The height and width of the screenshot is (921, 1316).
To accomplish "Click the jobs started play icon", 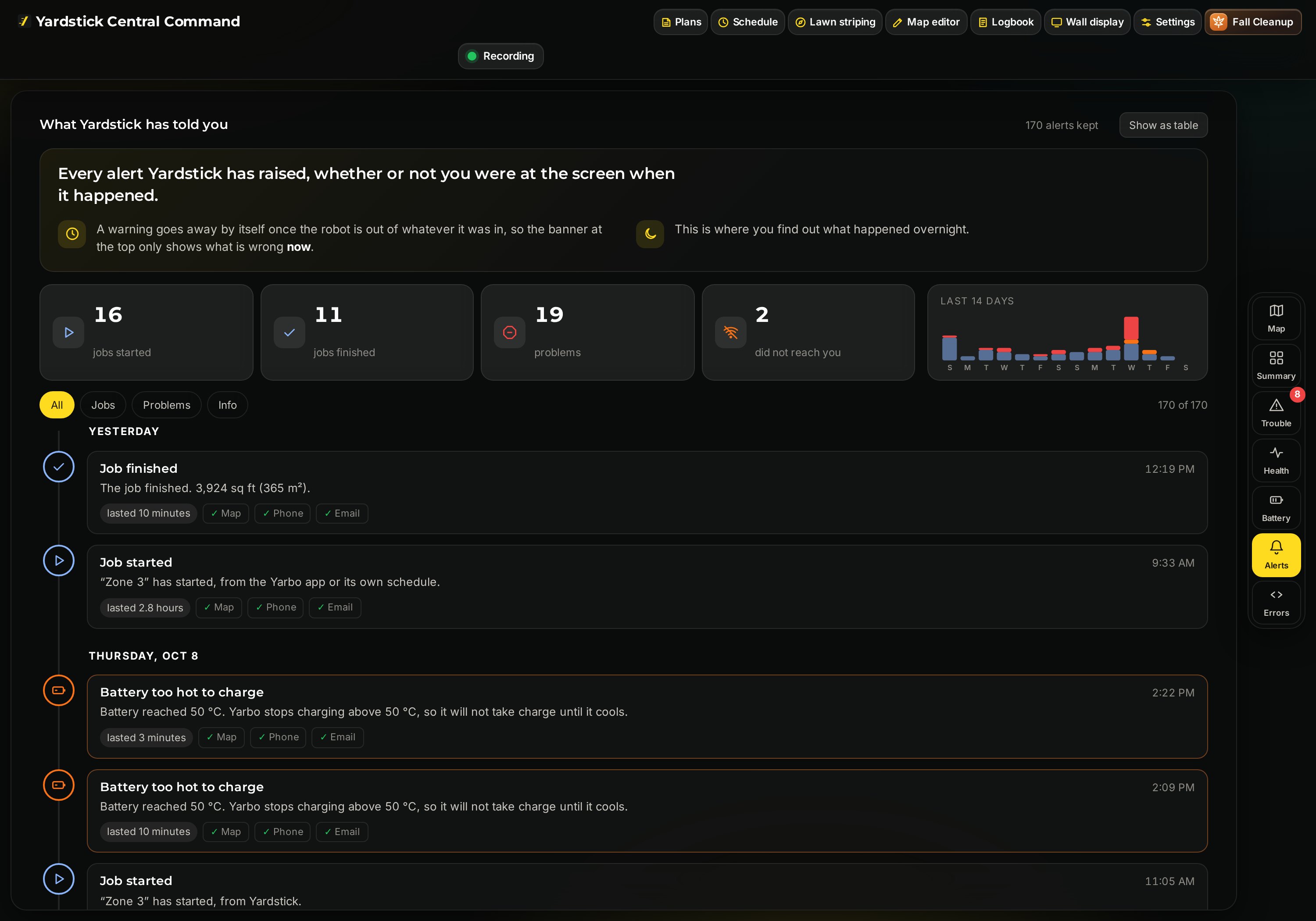I will pos(69,332).
